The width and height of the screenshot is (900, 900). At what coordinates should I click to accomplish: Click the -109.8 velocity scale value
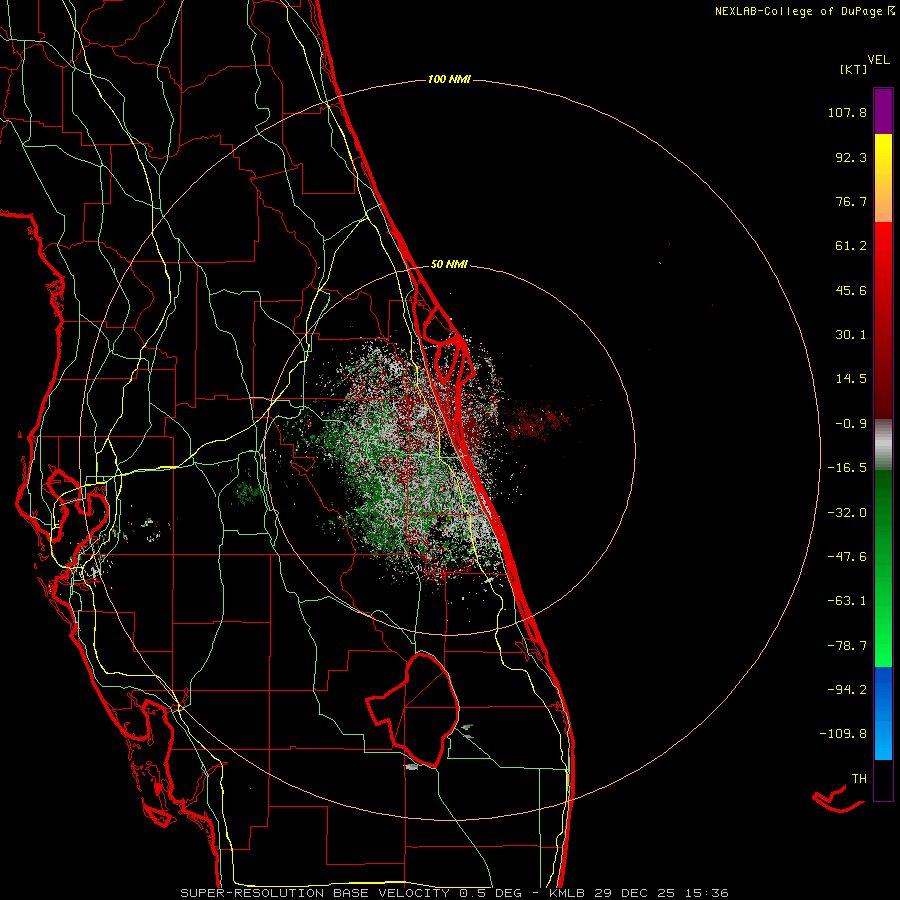pyautogui.click(x=843, y=734)
